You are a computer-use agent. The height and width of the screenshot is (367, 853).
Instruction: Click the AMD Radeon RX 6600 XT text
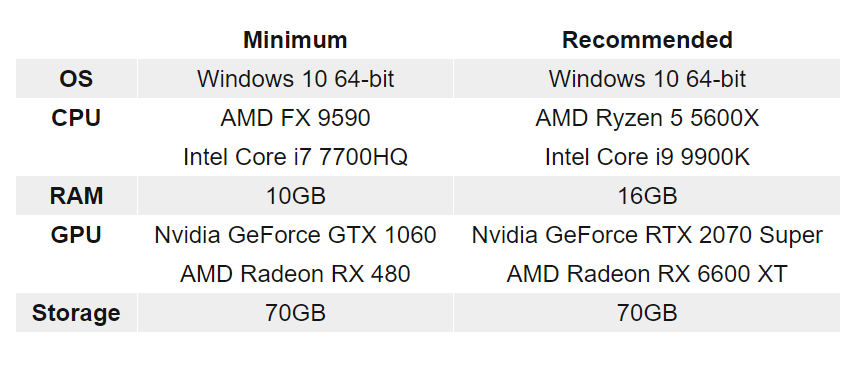(647, 274)
